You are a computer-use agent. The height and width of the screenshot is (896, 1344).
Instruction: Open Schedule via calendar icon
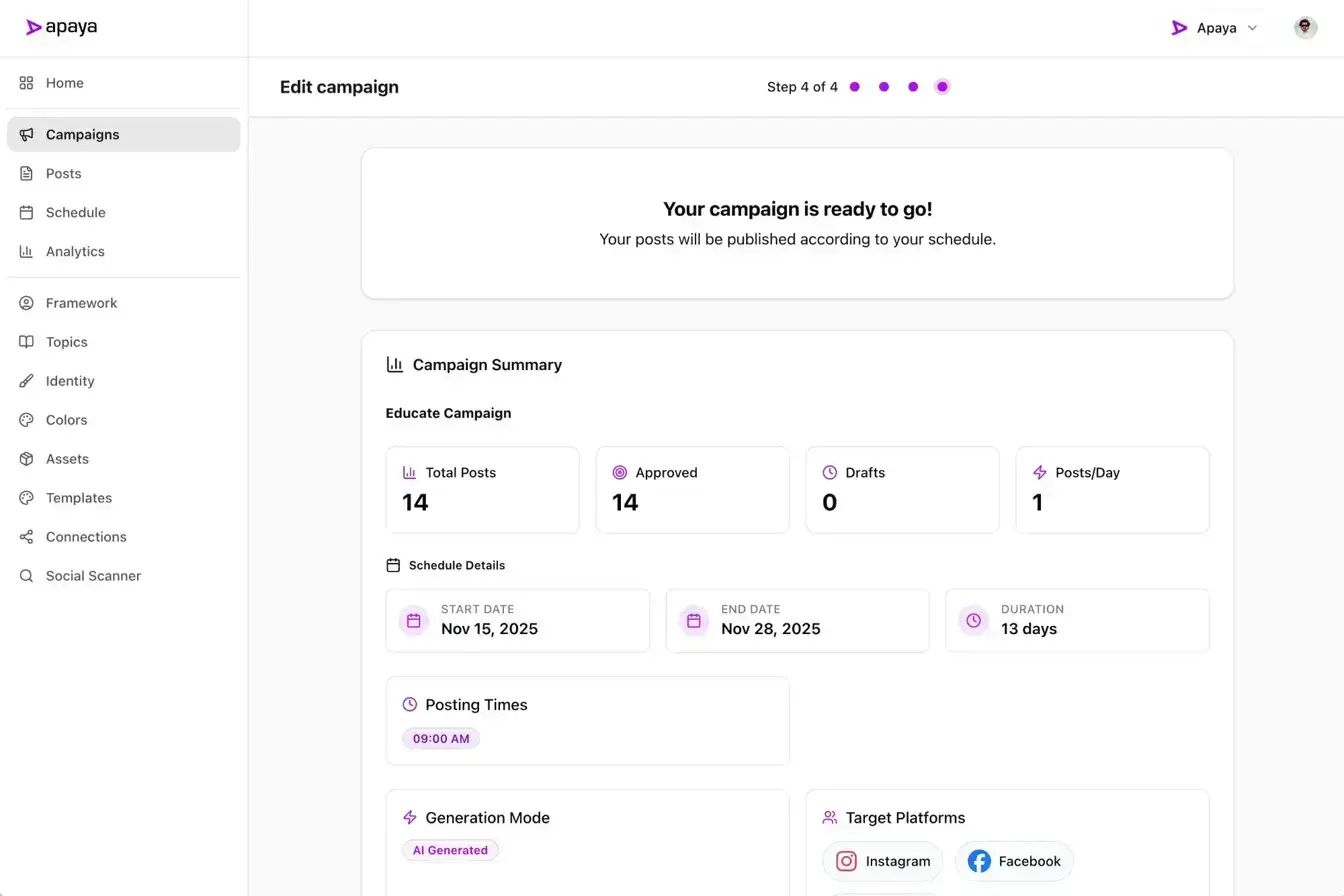point(27,213)
